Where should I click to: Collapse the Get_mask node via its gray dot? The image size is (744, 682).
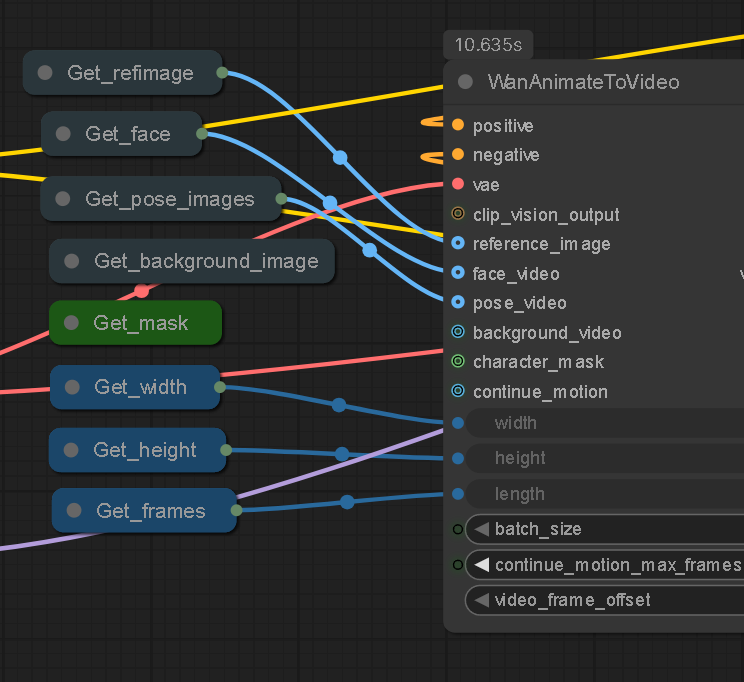click(71, 323)
